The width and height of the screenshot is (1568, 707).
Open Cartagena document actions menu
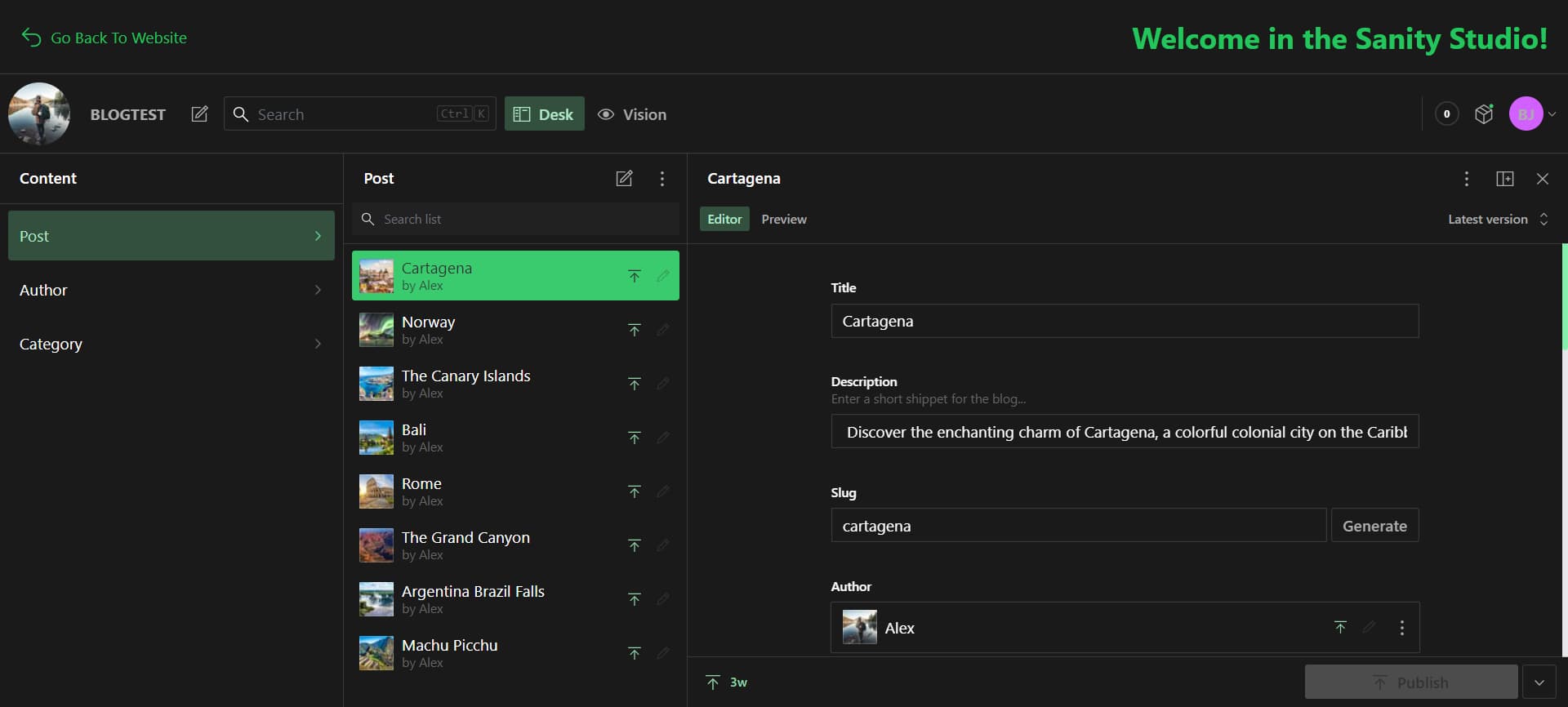pos(1467,179)
